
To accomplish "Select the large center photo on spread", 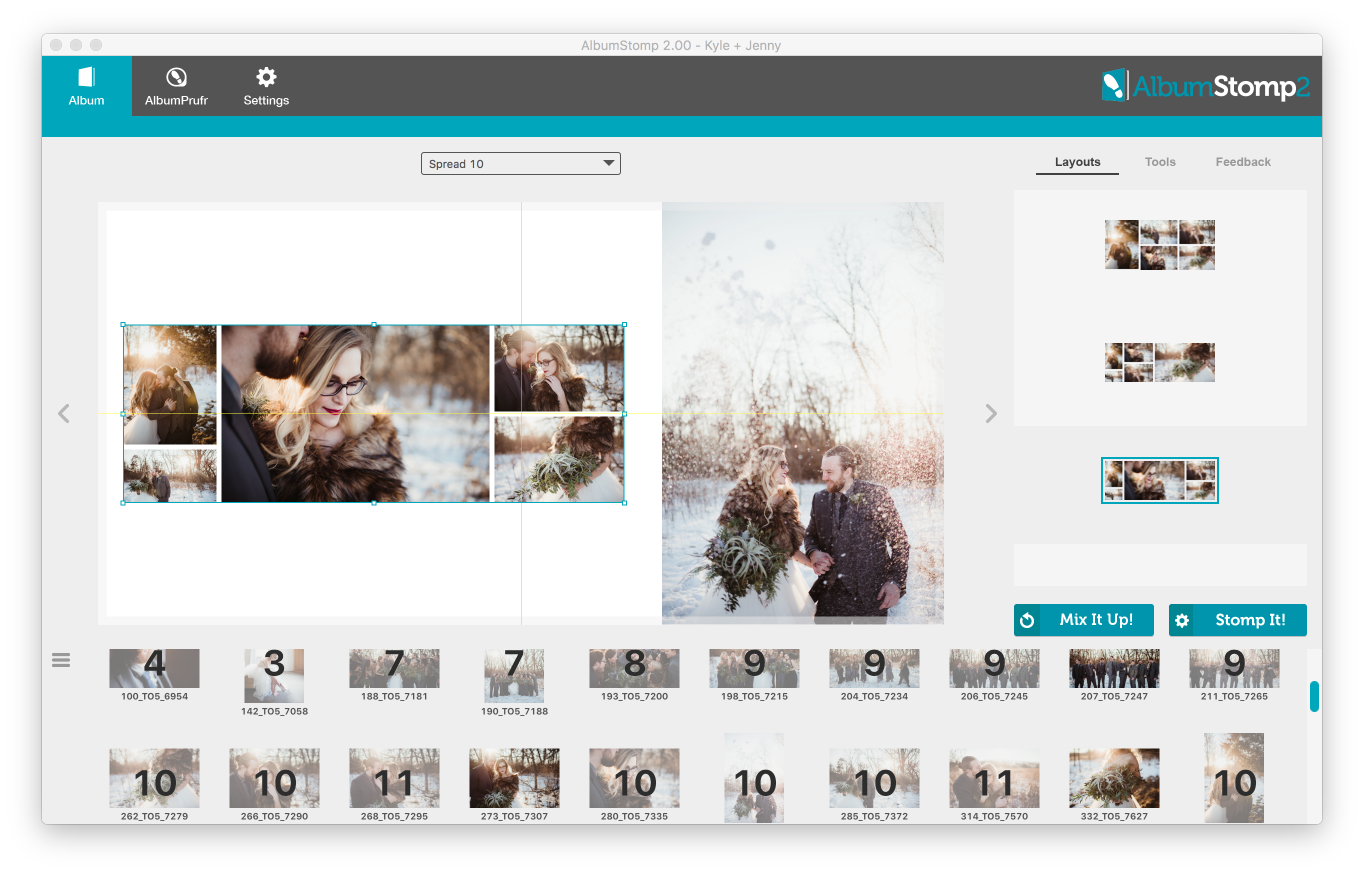I will point(356,413).
